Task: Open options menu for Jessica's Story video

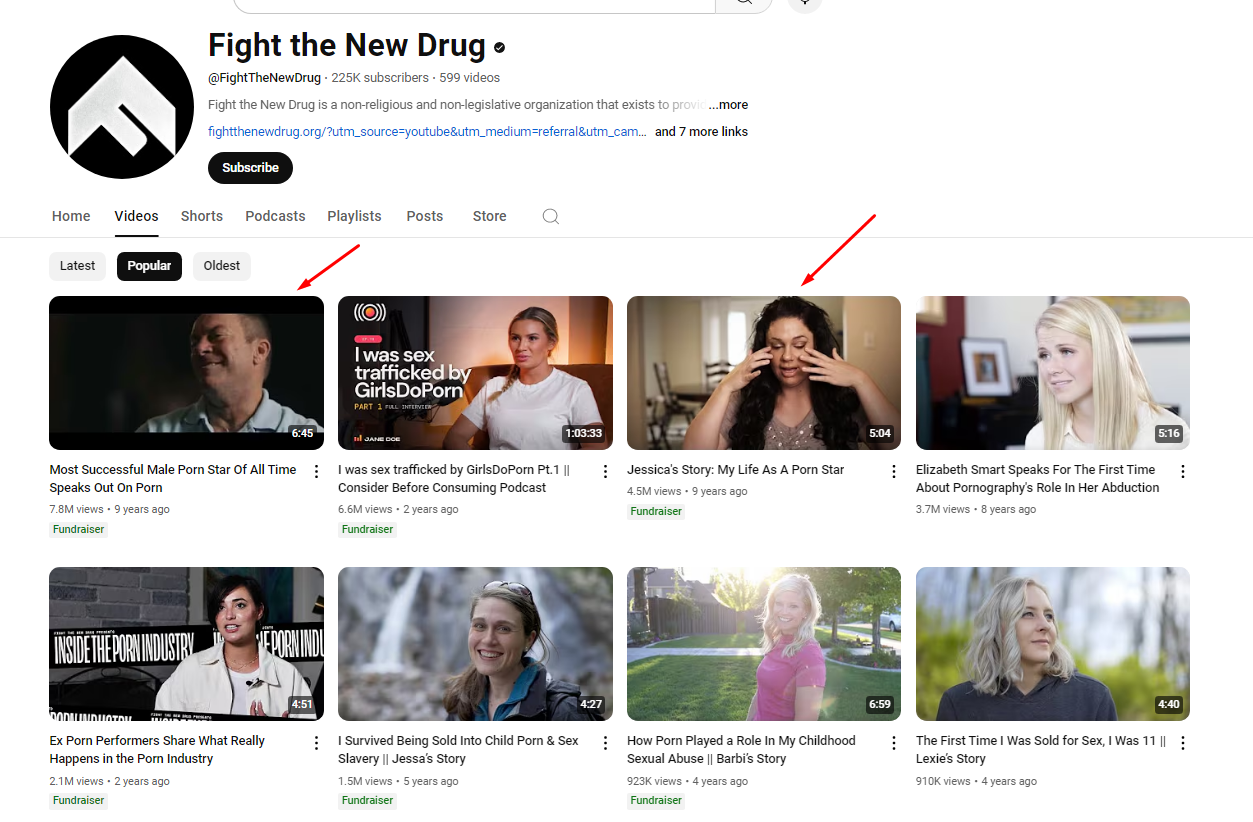Action: pyautogui.click(x=894, y=471)
